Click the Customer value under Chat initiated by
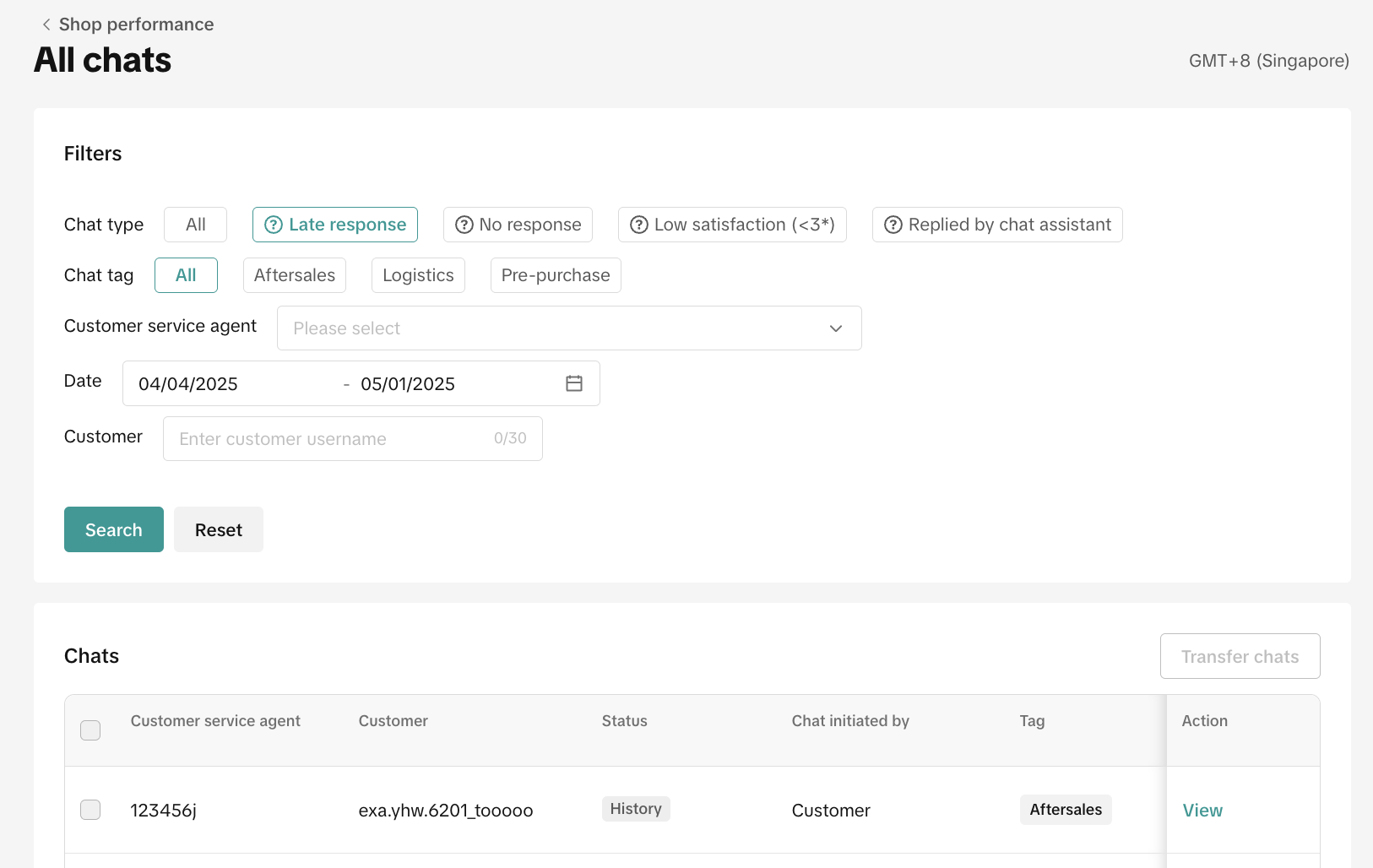1373x868 pixels. [831, 811]
